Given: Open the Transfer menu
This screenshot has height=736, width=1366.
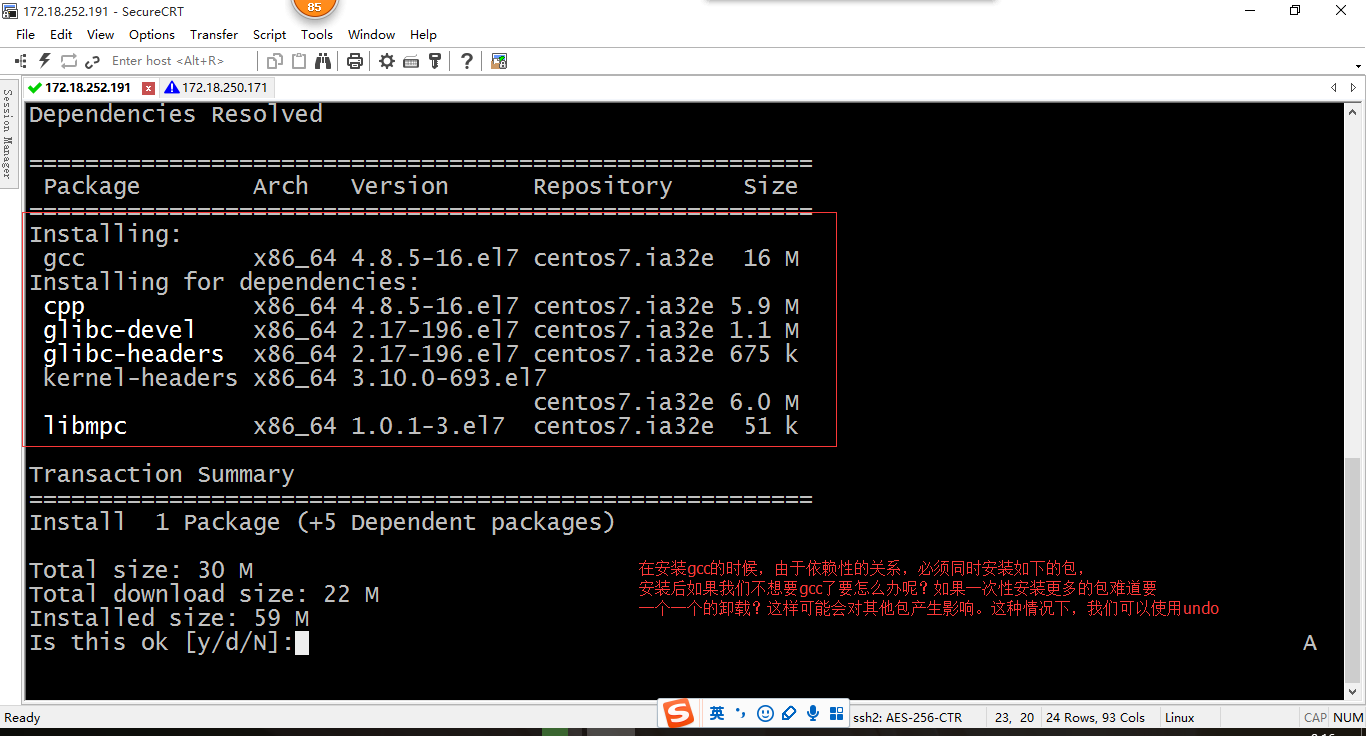Looking at the screenshot, I should click(214, 34).
